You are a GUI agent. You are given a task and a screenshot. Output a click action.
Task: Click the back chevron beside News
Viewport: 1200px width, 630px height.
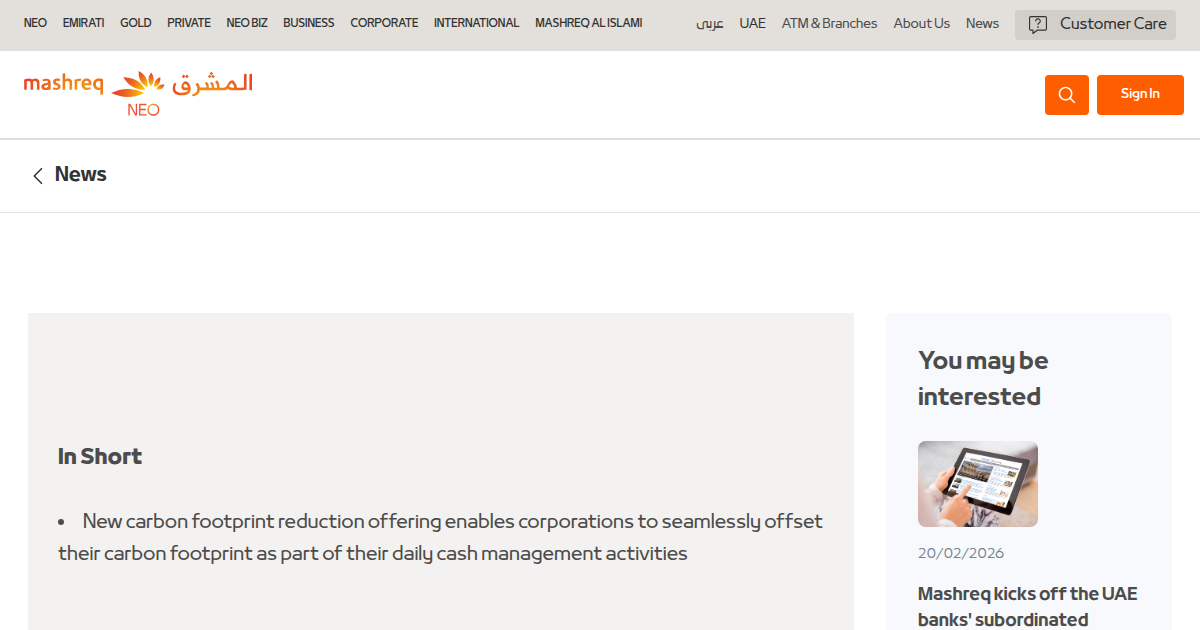38,176
